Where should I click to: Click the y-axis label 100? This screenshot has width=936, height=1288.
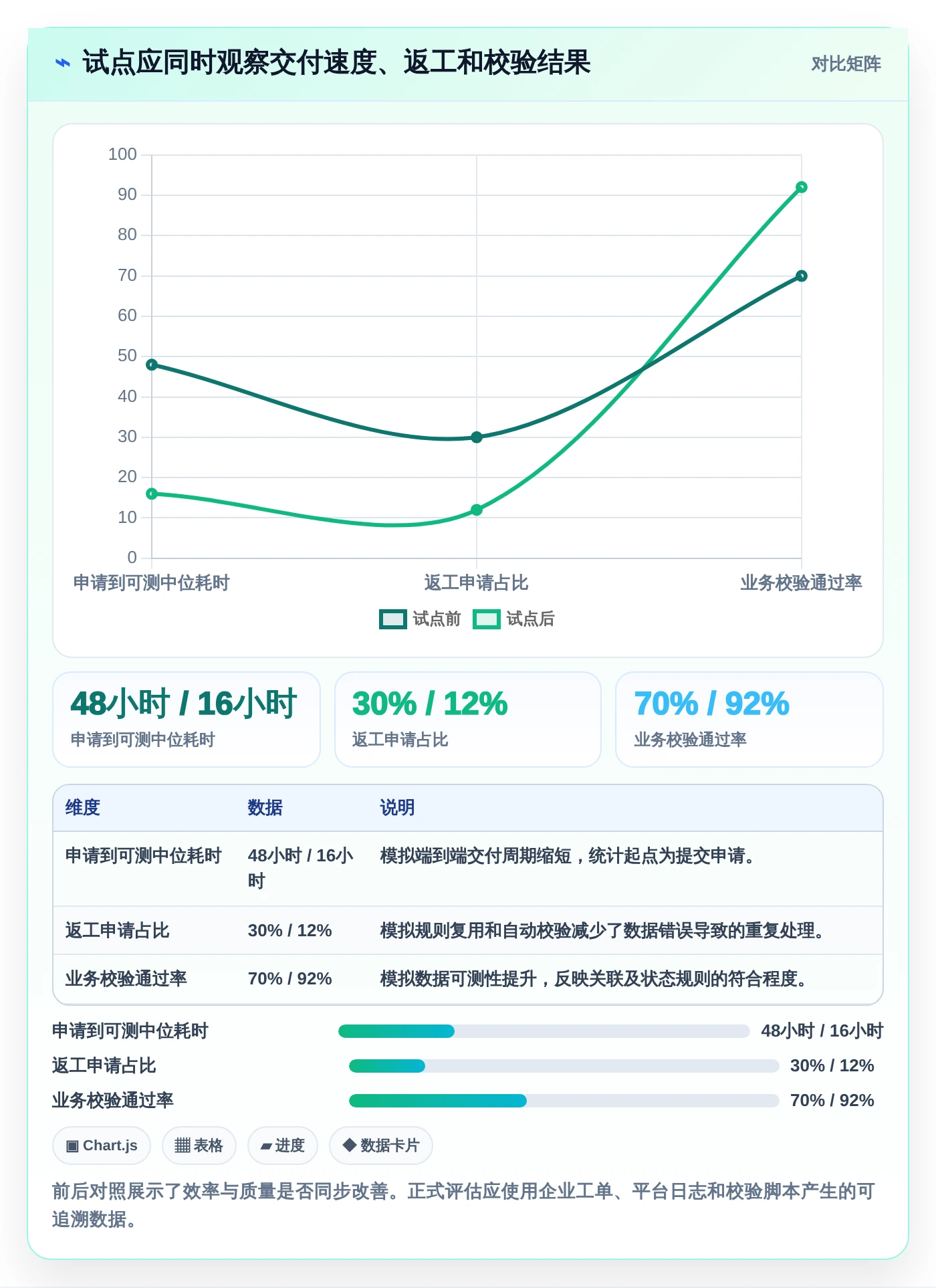click(122, 154)
